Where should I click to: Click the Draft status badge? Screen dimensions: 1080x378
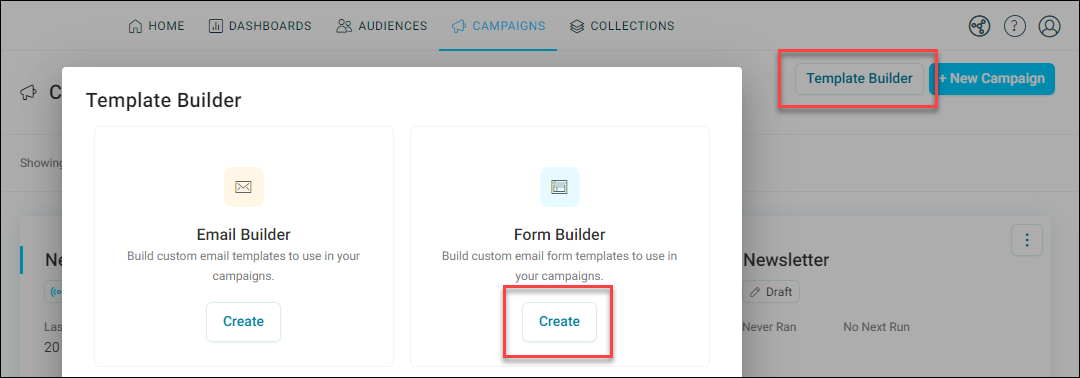[771, 292]
